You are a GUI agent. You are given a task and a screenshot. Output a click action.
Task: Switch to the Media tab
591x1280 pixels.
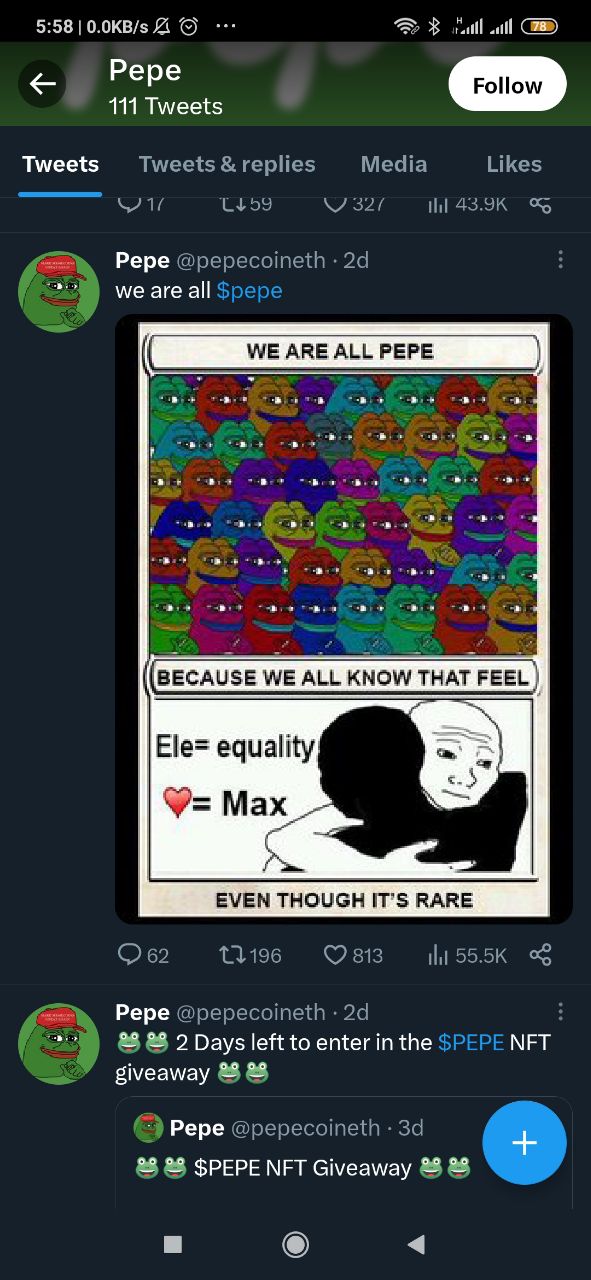click(394, 164)
